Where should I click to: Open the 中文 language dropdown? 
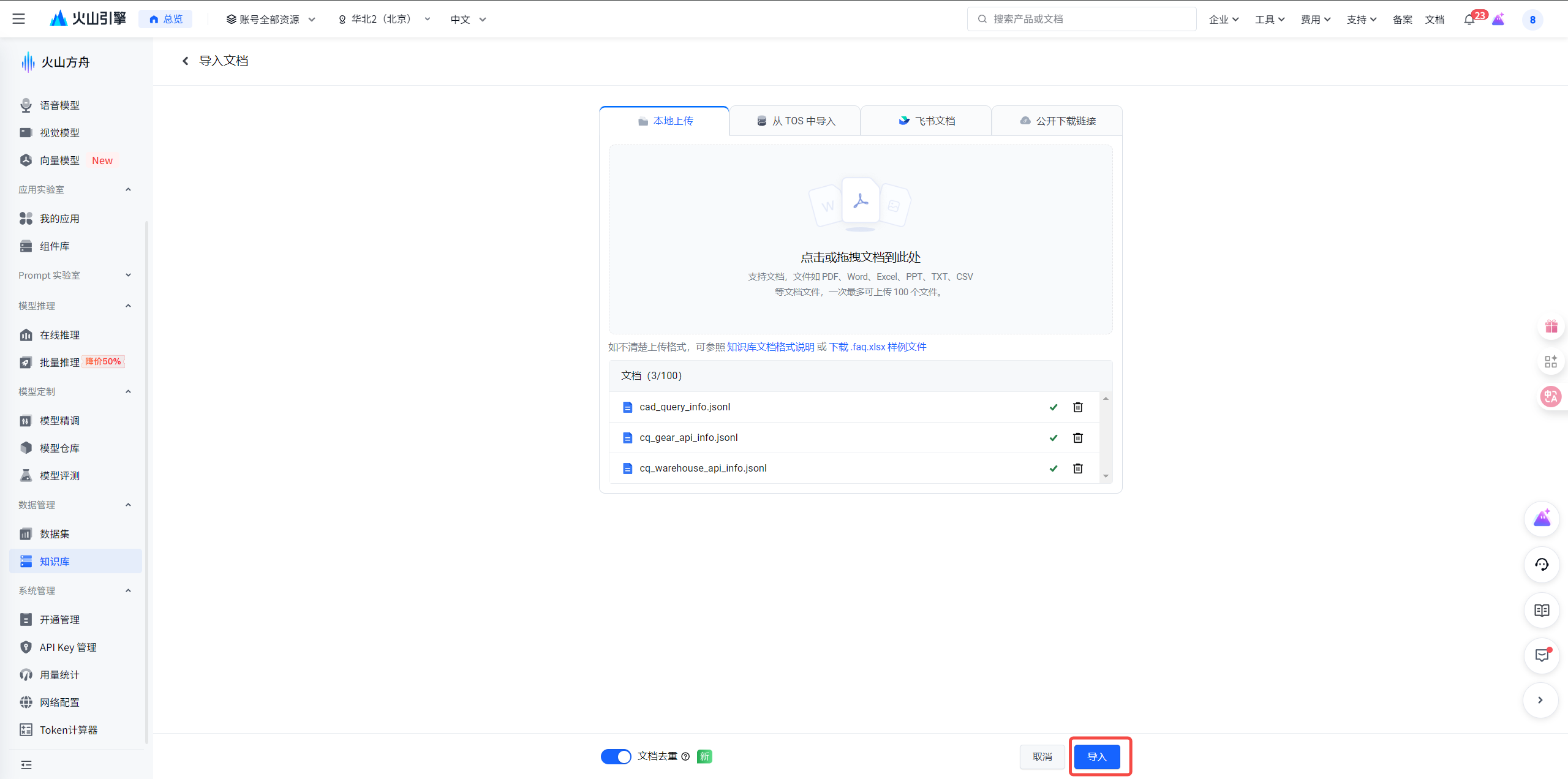468,20
